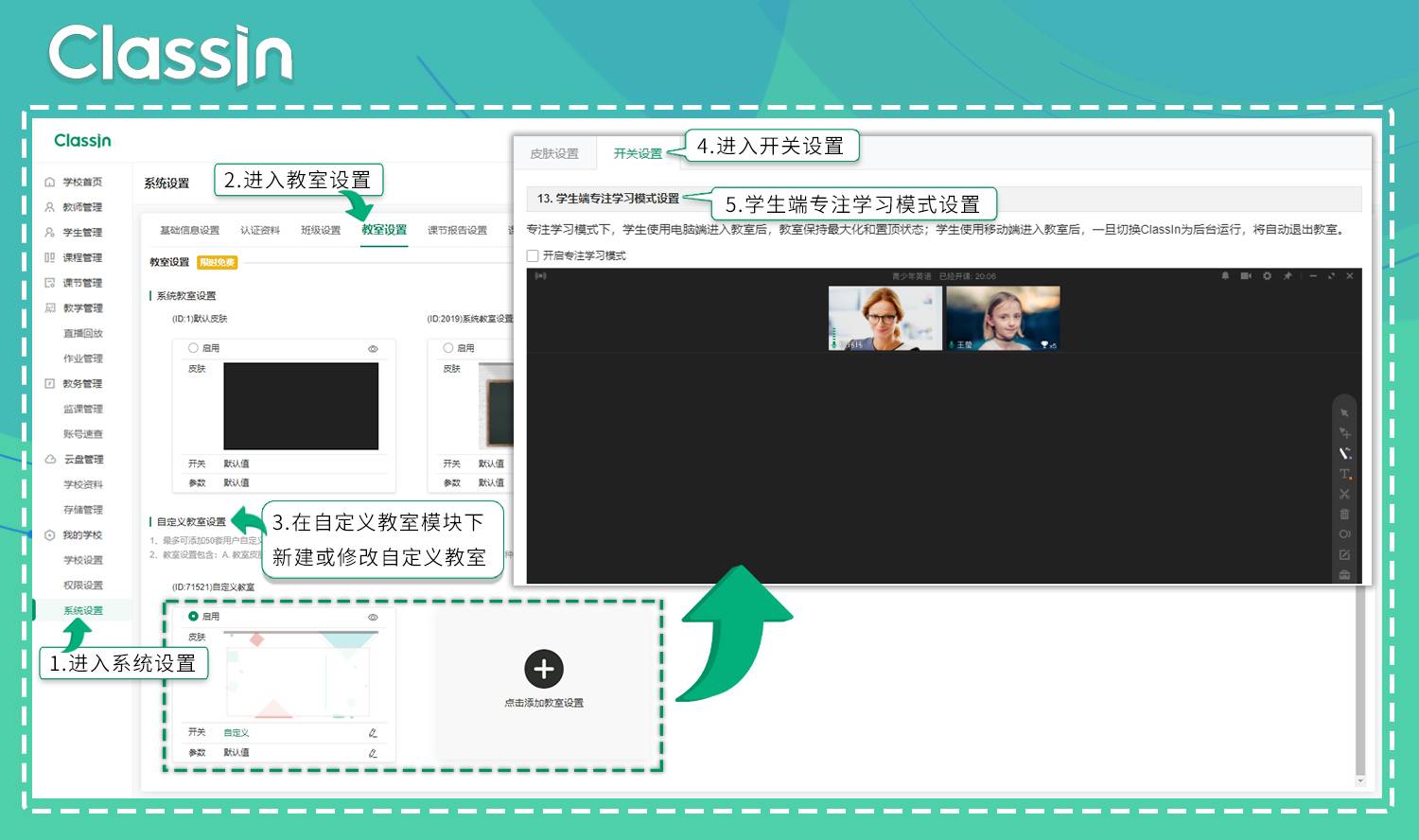Switch to 开关设置 tab
This screenshot has width=1419, height=840.
point(638,153)
